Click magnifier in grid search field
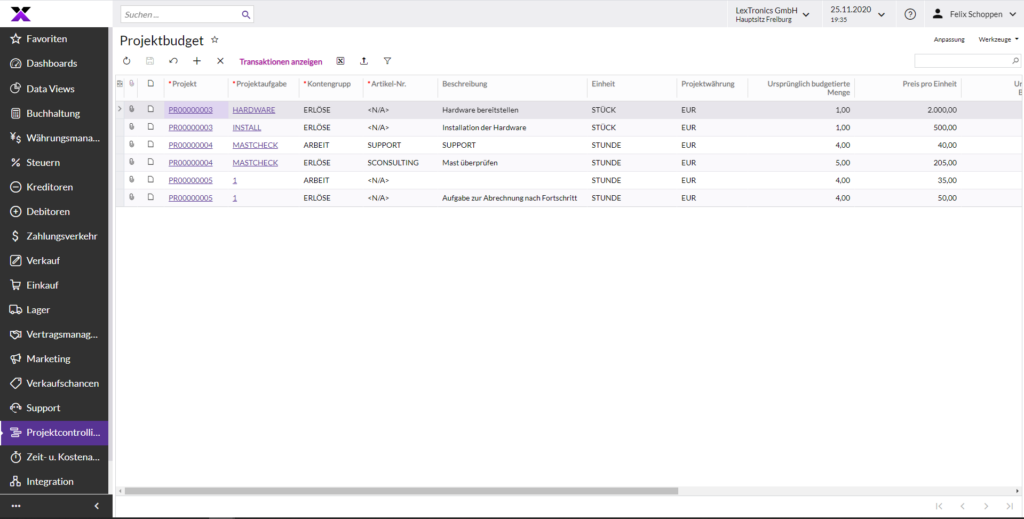This screenshot has width=1024, height=519. [1016, 61]
